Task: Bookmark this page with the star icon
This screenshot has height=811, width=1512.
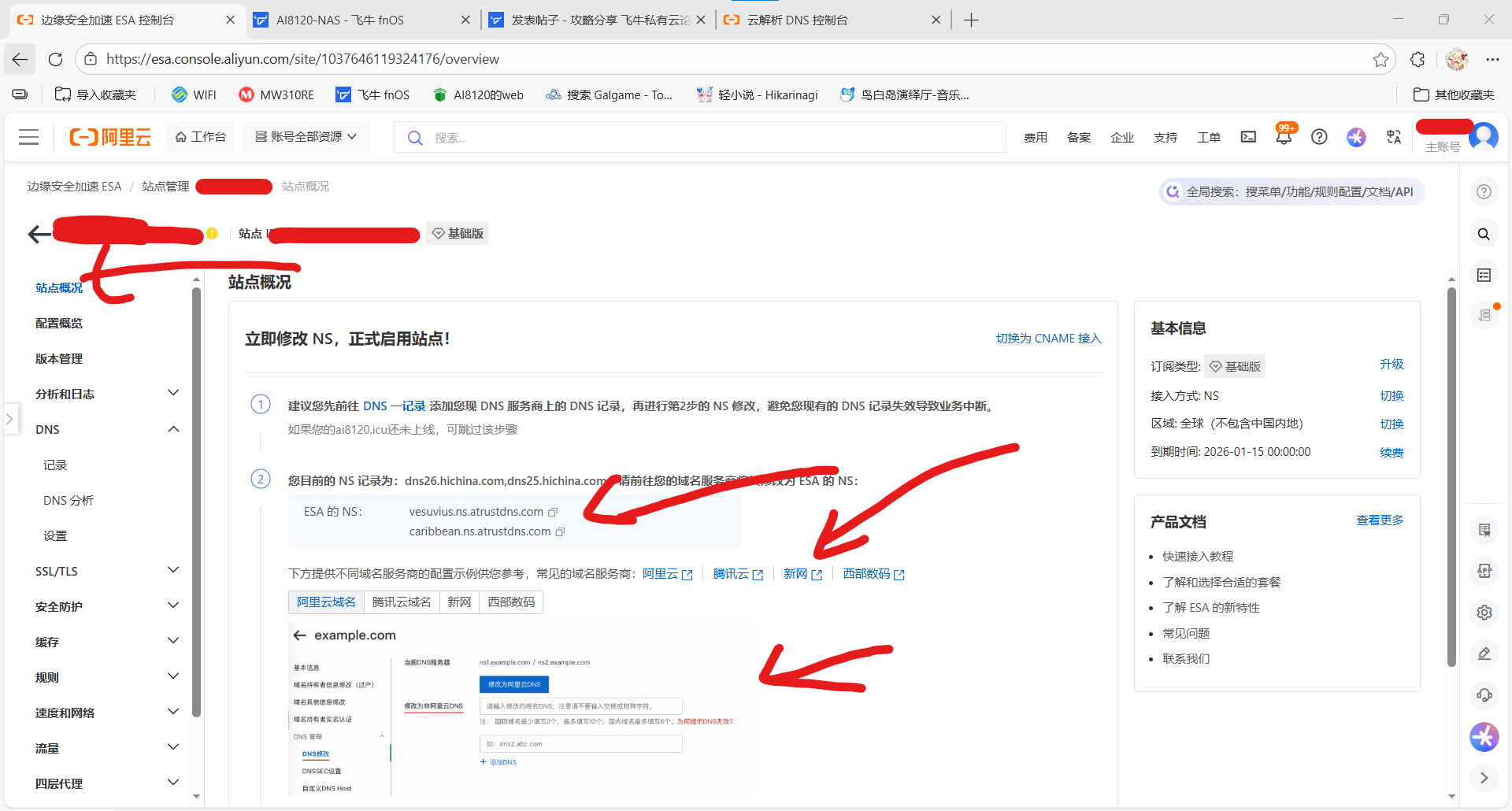Action: (1380, 59)
